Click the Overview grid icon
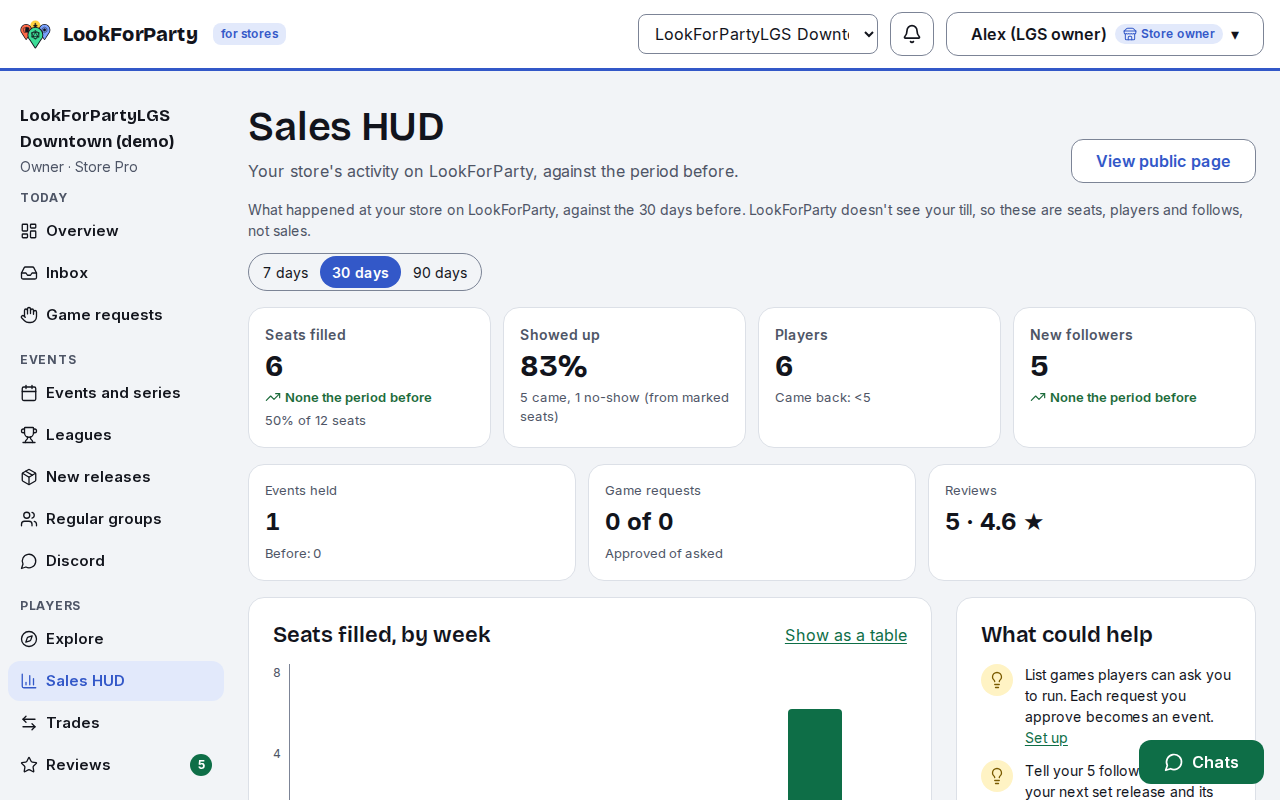Viewport: 1280px width, 800px height. tap(29, 231)
